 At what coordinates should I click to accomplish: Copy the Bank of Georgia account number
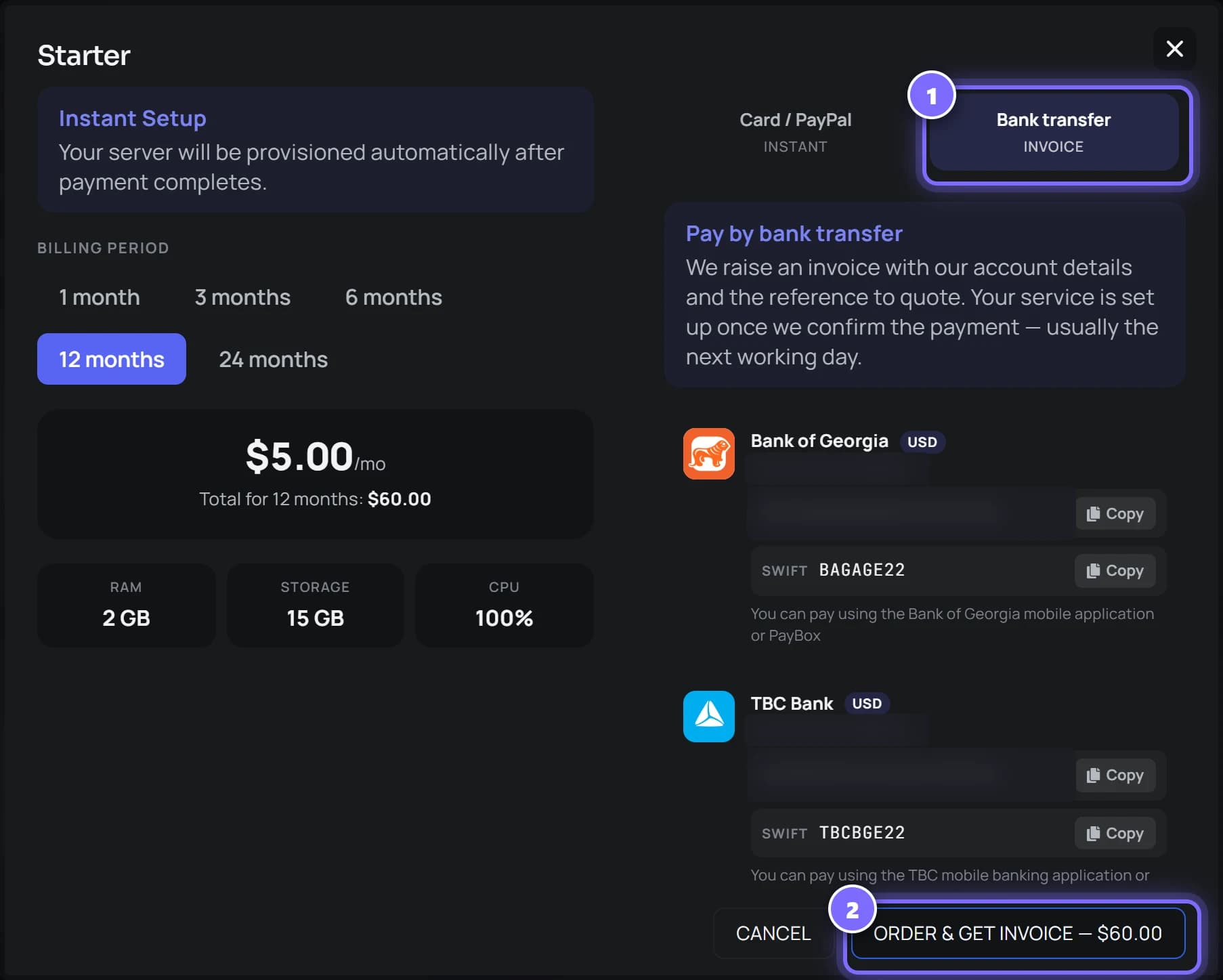1115,514
